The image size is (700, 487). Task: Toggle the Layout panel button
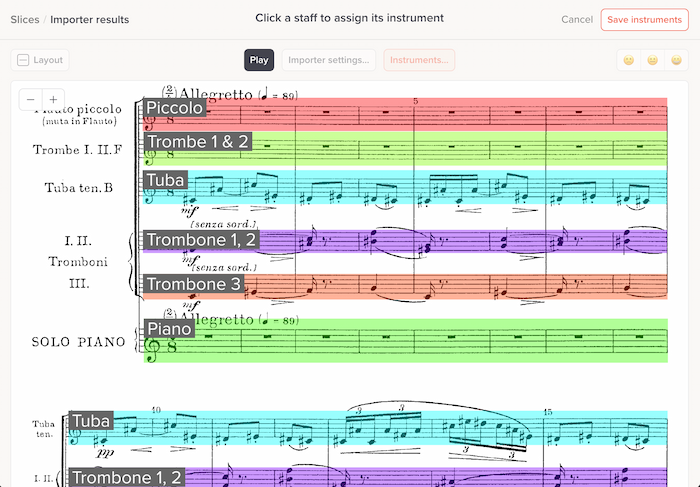pos(40,60)
